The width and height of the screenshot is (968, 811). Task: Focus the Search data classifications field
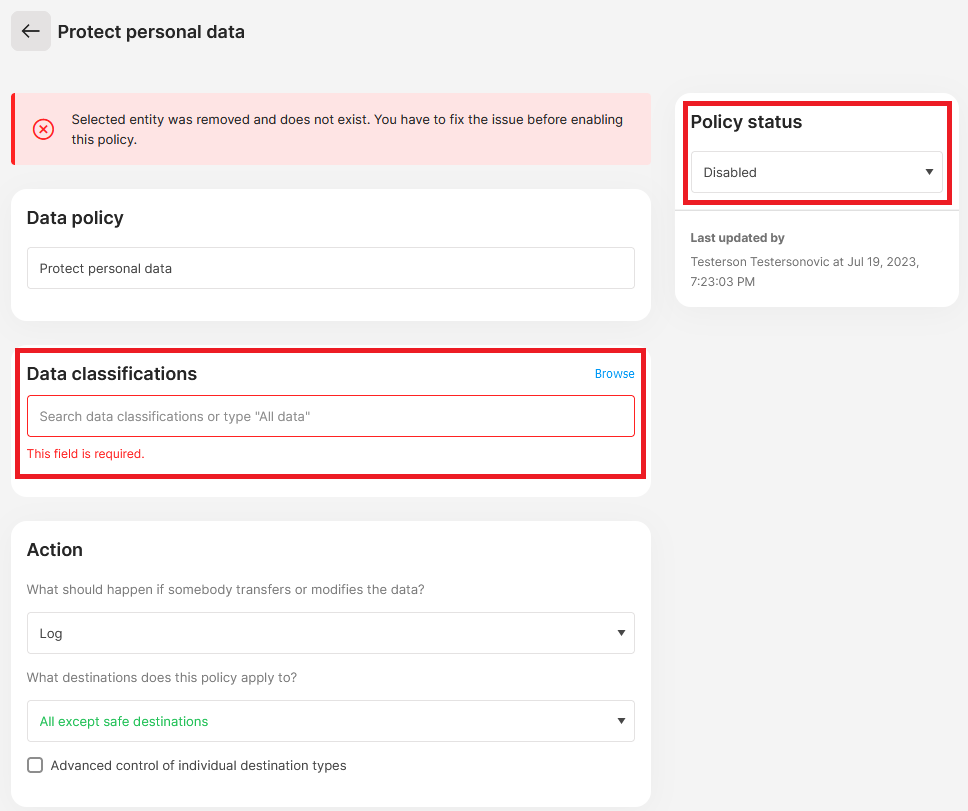pos(330,416)
